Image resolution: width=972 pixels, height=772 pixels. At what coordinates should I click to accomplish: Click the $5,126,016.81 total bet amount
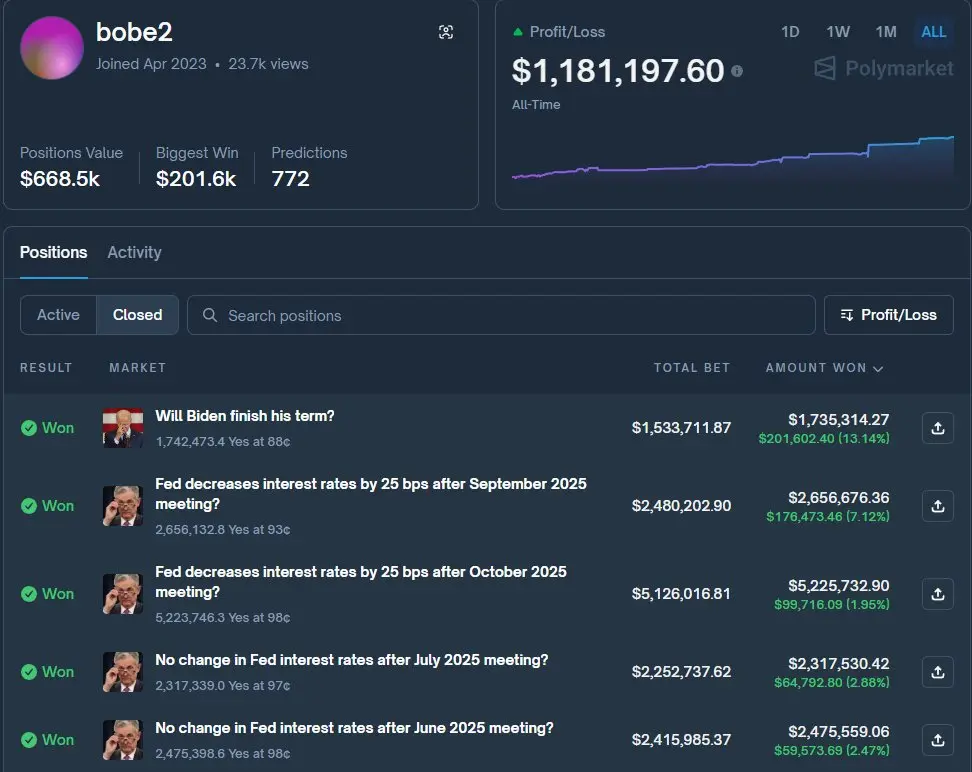(x=681, y=594)
